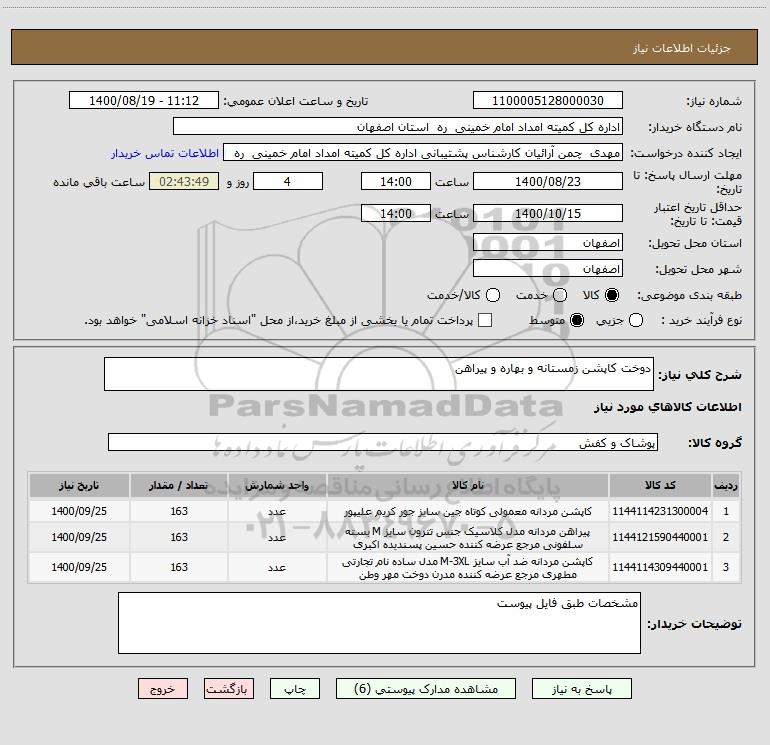770x745 pixels.
Task: Select the کالا/خدمت radio button
Action: click(x=493, y=295)
